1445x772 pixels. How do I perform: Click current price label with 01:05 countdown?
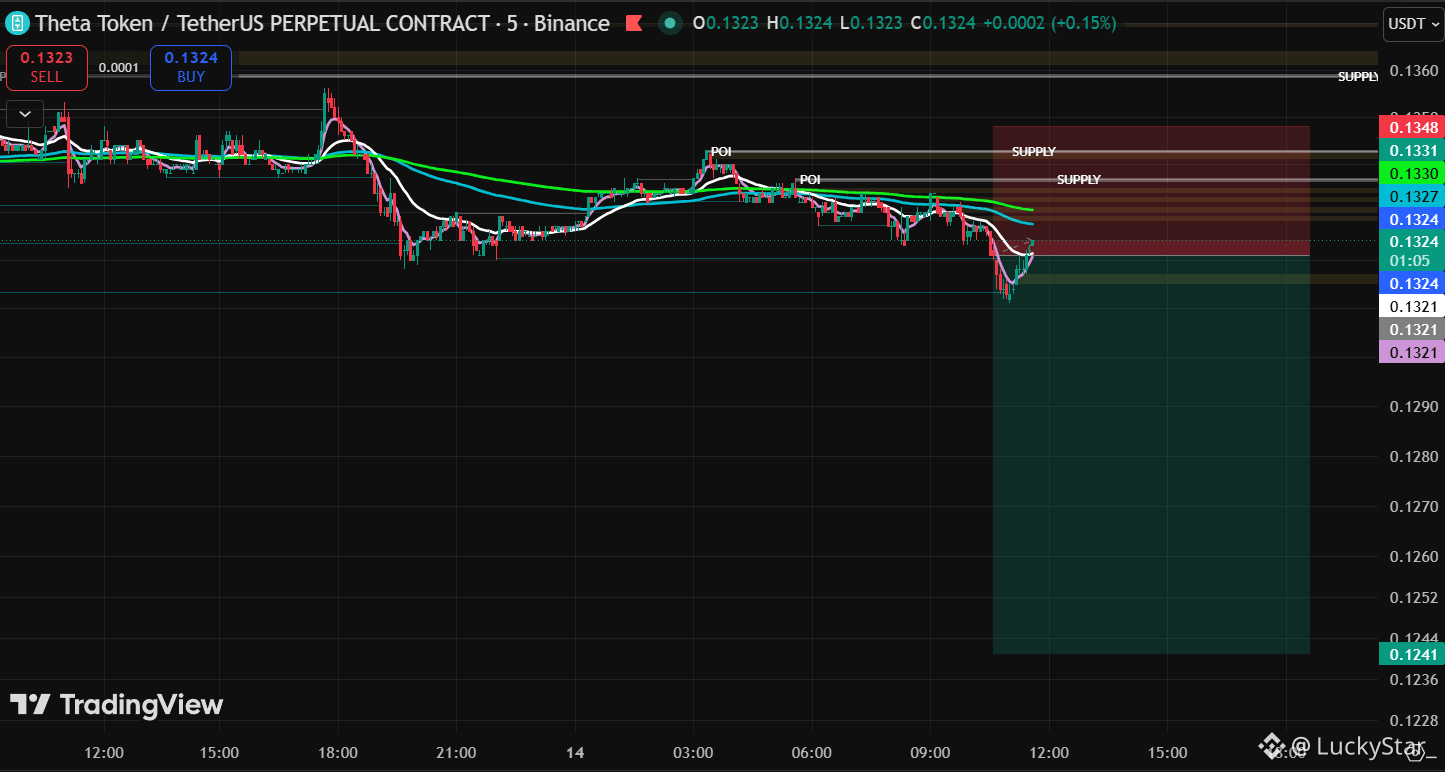tap(1411, 251)
